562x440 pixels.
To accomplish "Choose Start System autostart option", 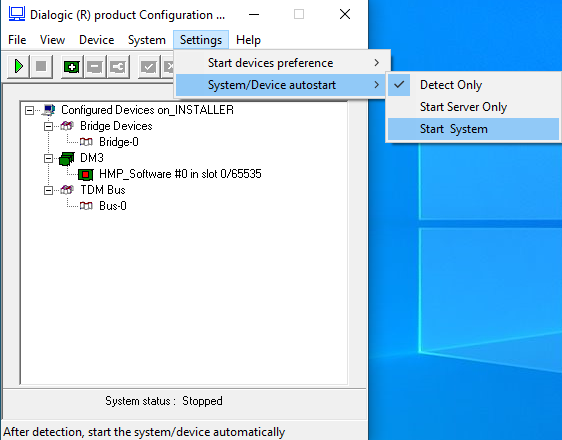I will 473,129.
